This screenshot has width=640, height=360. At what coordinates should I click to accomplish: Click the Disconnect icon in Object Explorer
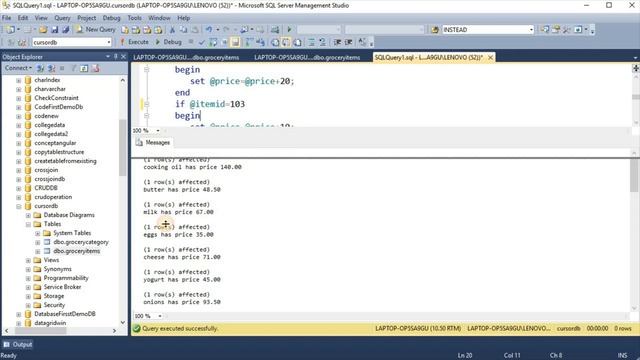(x=51, y=68)
